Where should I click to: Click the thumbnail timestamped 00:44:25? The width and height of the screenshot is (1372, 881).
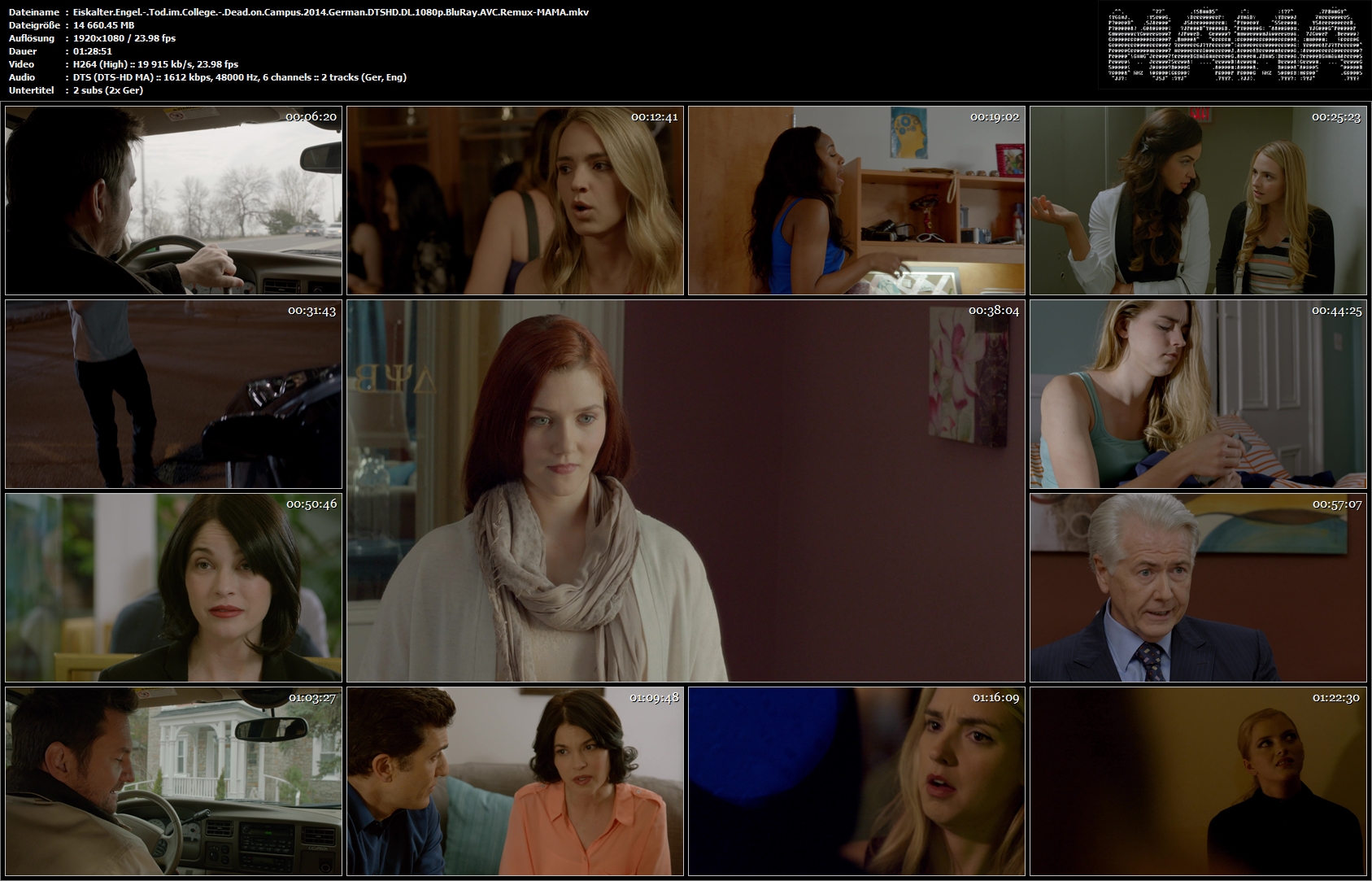(1198, 394)
